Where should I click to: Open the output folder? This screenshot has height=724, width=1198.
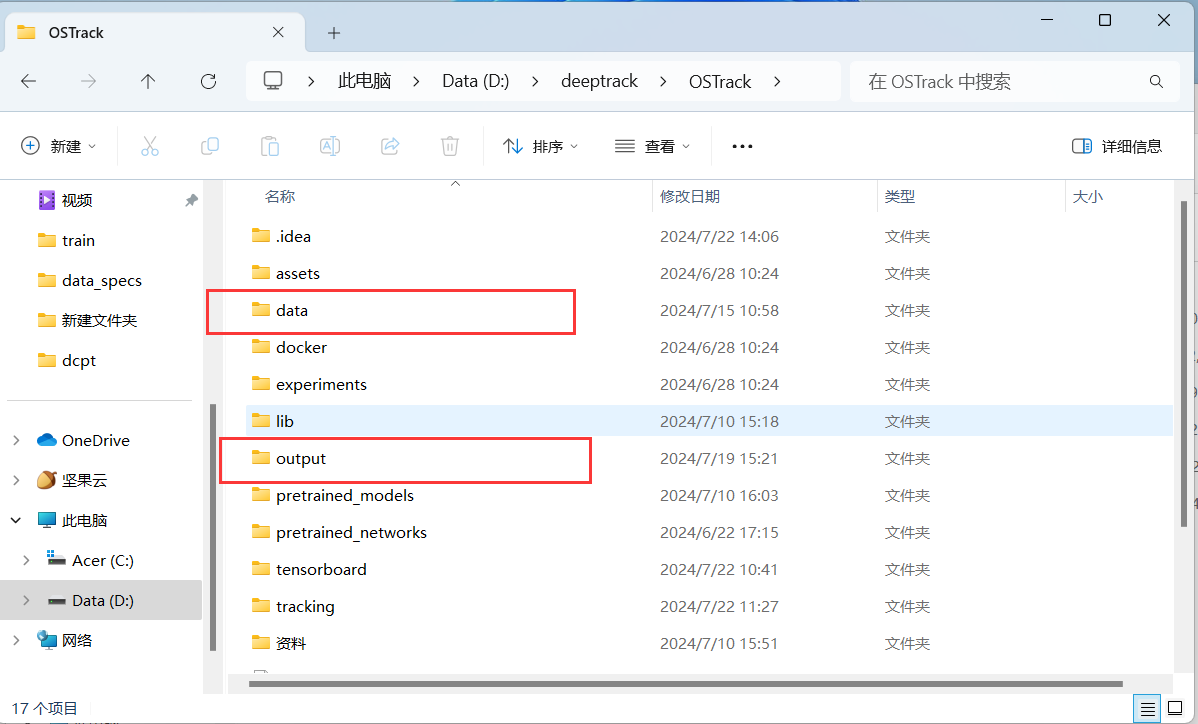click(x=300, y=458)
